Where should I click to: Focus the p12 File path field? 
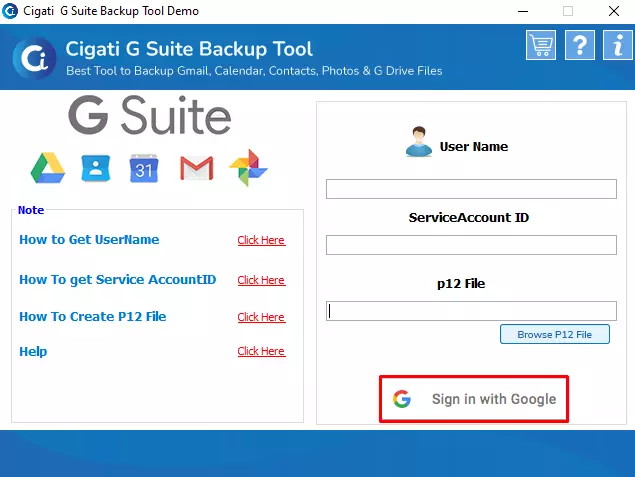pyautogui.click(x=471, y=311)
